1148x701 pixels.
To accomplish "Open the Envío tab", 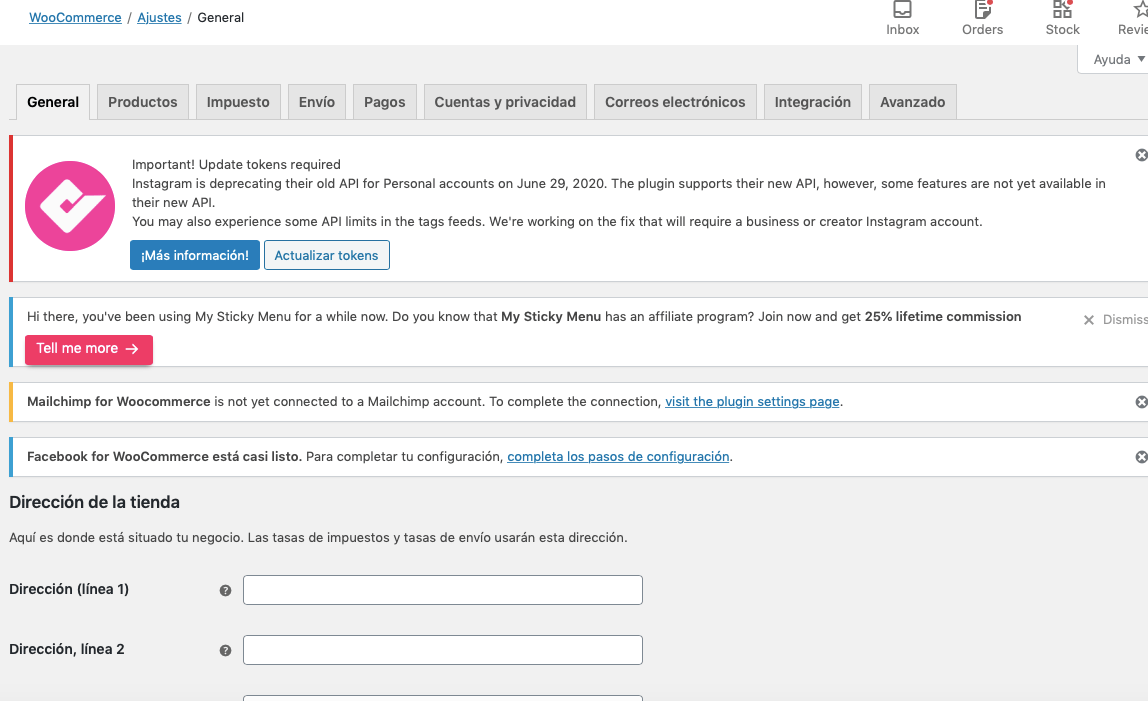I will click(316, 102).
